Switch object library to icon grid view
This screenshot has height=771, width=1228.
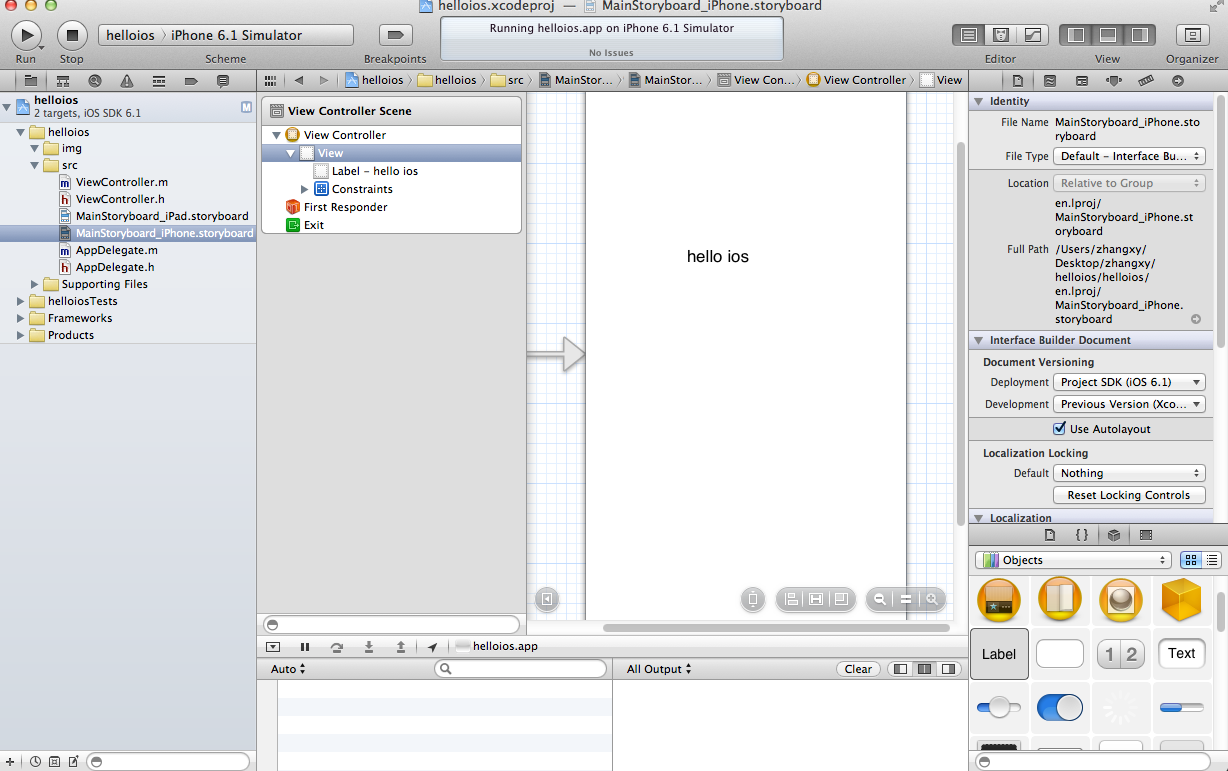[x=1191, y=560]
